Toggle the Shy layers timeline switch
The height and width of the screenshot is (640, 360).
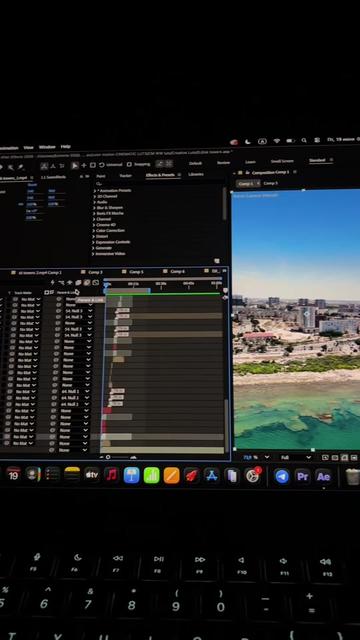pyautogui.click(x=69, y=283)
